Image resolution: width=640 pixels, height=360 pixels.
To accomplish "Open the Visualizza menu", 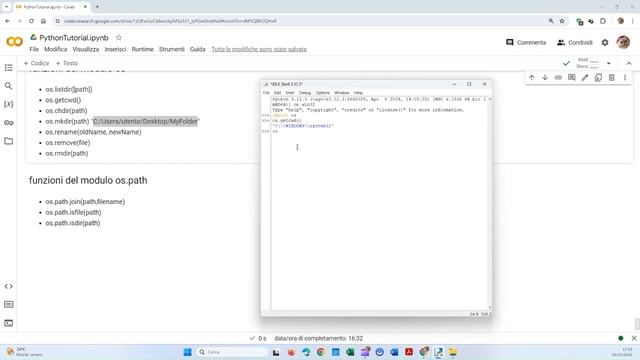I will click(86, 49).
